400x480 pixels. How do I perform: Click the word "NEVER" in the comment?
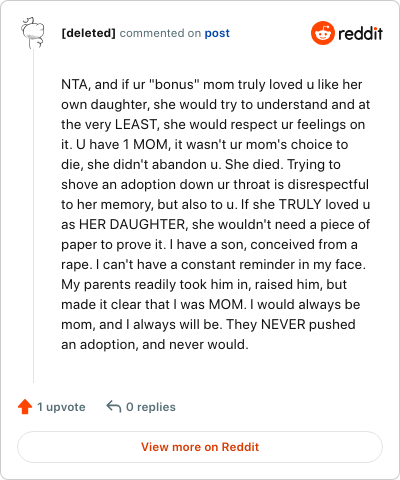click(x=283, y=324)
